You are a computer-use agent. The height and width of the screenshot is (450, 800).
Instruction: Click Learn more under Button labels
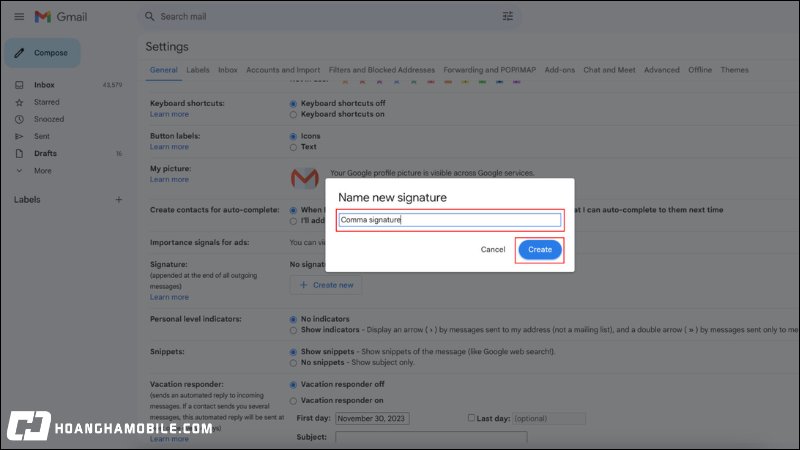(x=169, y=147)
